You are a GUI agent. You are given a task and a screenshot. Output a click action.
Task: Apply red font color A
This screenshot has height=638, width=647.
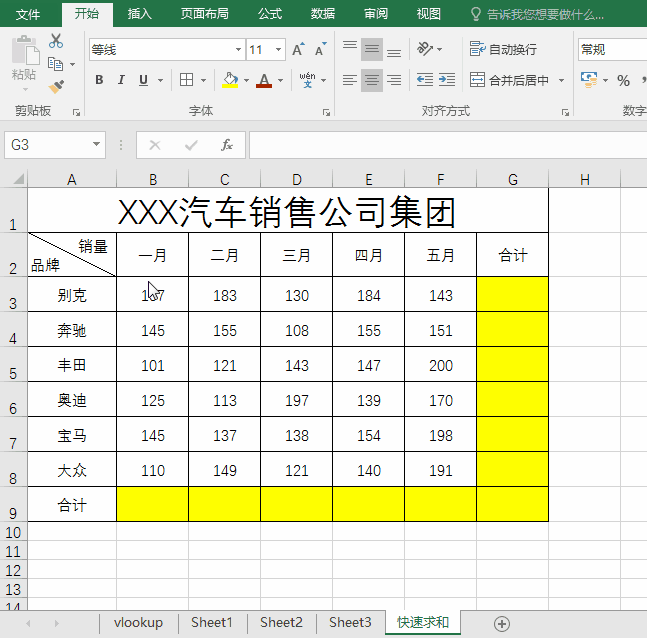coord(264,80)
